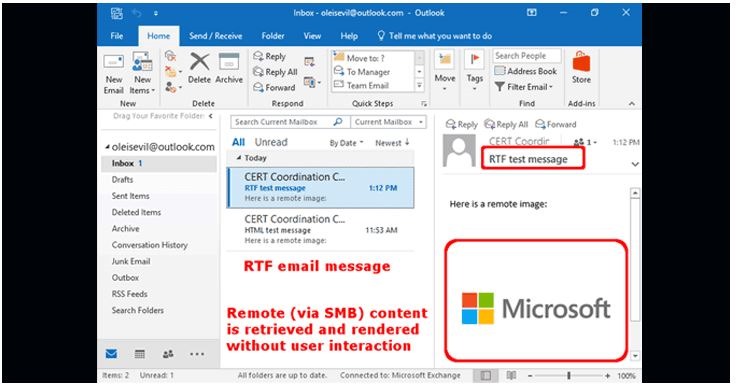The image size is (736, 388).
Task: Open the Address Book
Action: click(525, 71)
